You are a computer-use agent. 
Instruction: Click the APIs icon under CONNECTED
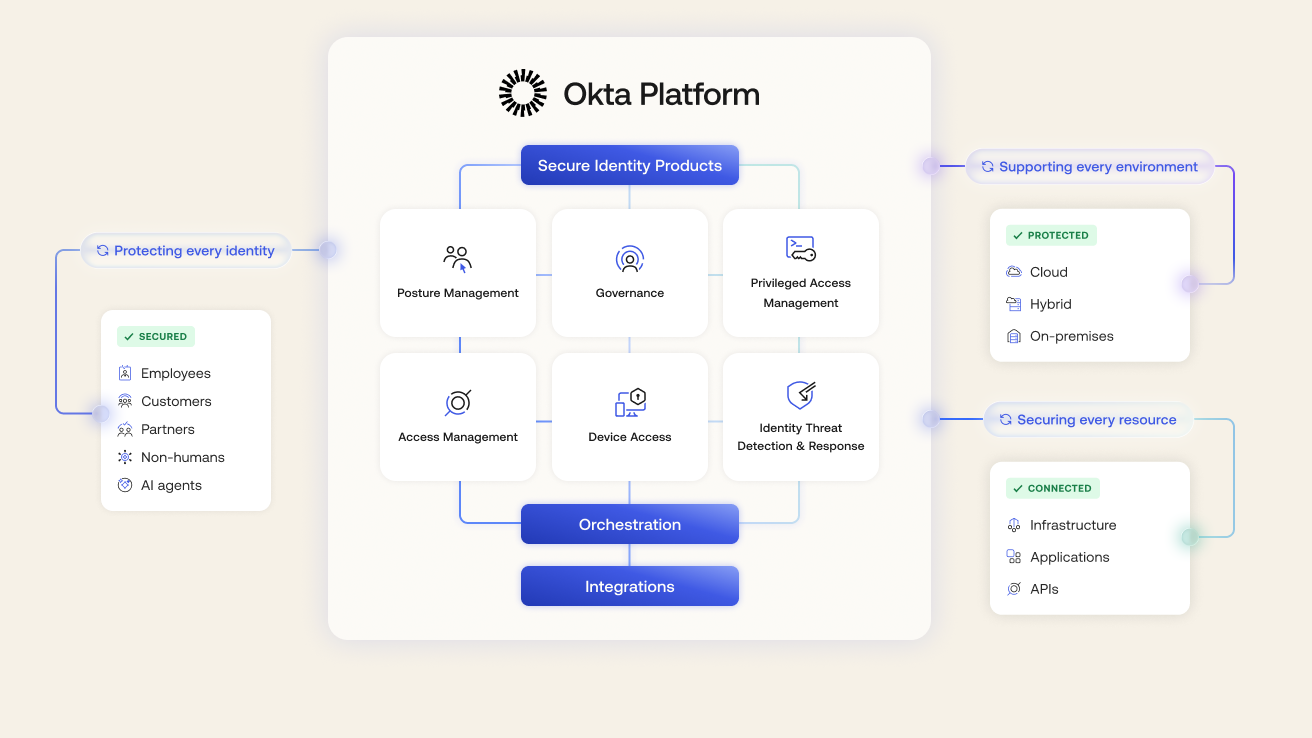1013,589
